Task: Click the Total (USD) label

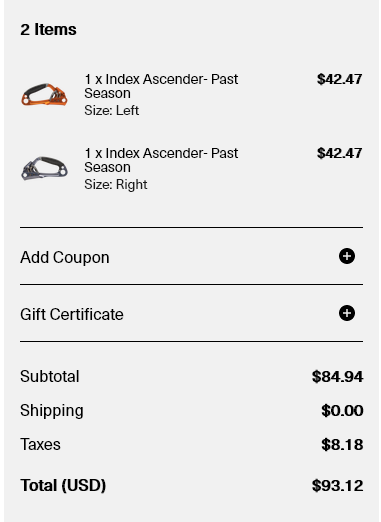Action: [x=63, y=486]
